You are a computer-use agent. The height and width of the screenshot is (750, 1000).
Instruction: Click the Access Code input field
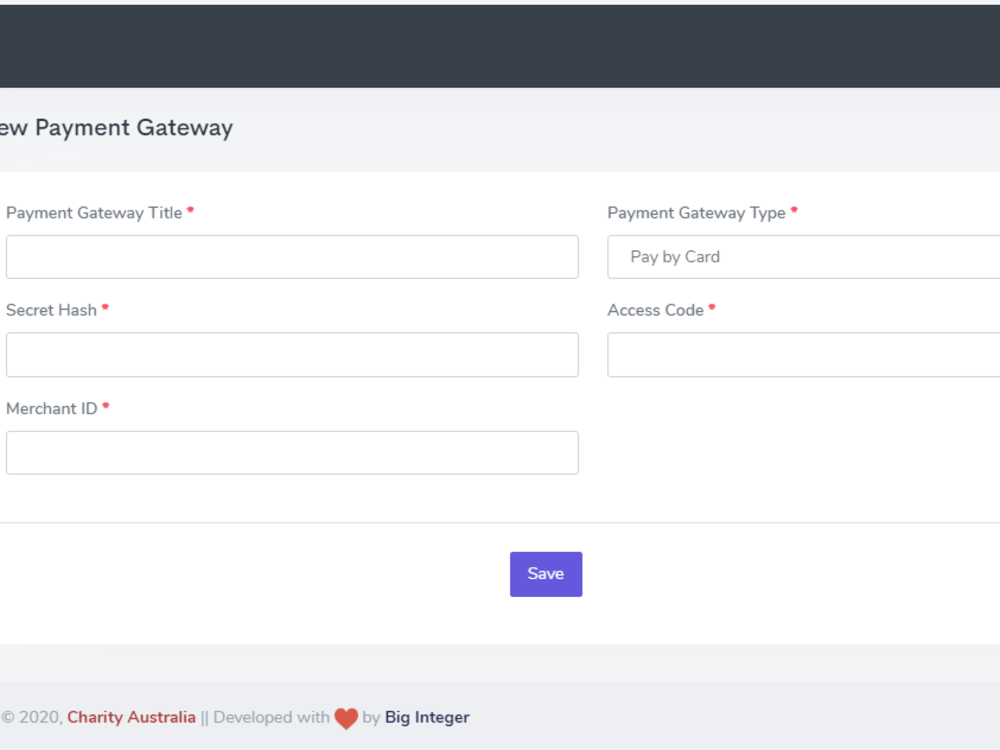tap(804, 355)
